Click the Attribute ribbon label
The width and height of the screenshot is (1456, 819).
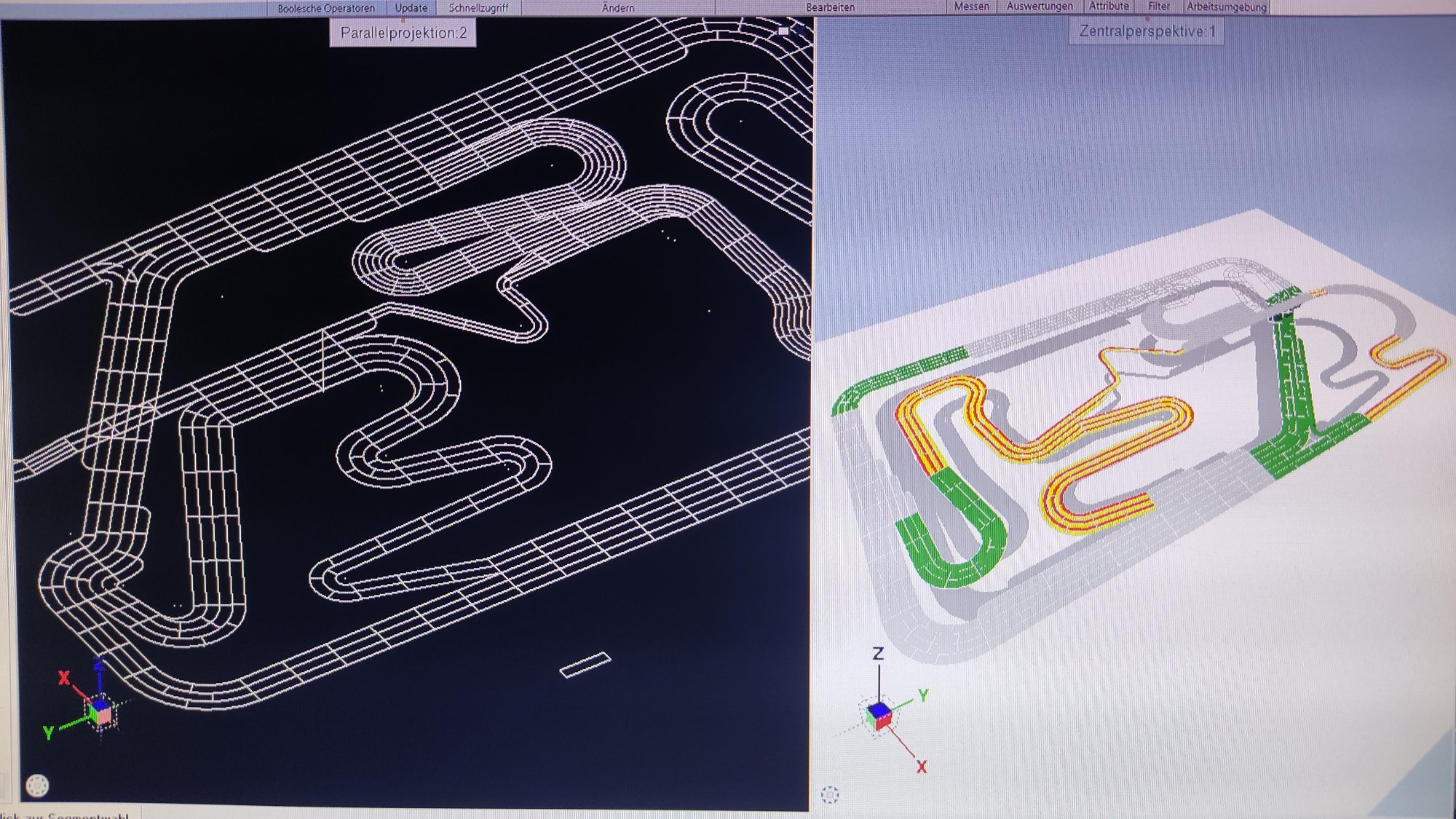click(x=1109, y=7)
